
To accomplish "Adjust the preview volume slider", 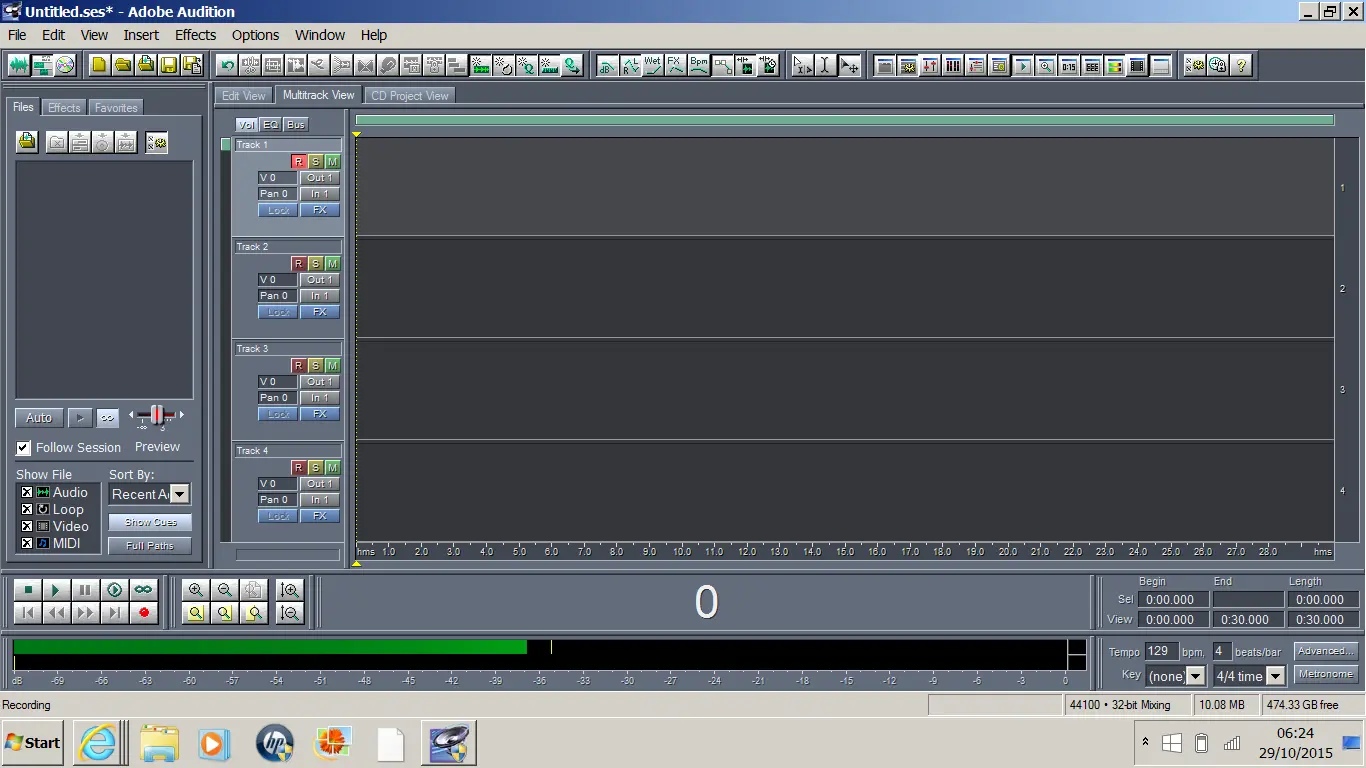I will 156,416.
